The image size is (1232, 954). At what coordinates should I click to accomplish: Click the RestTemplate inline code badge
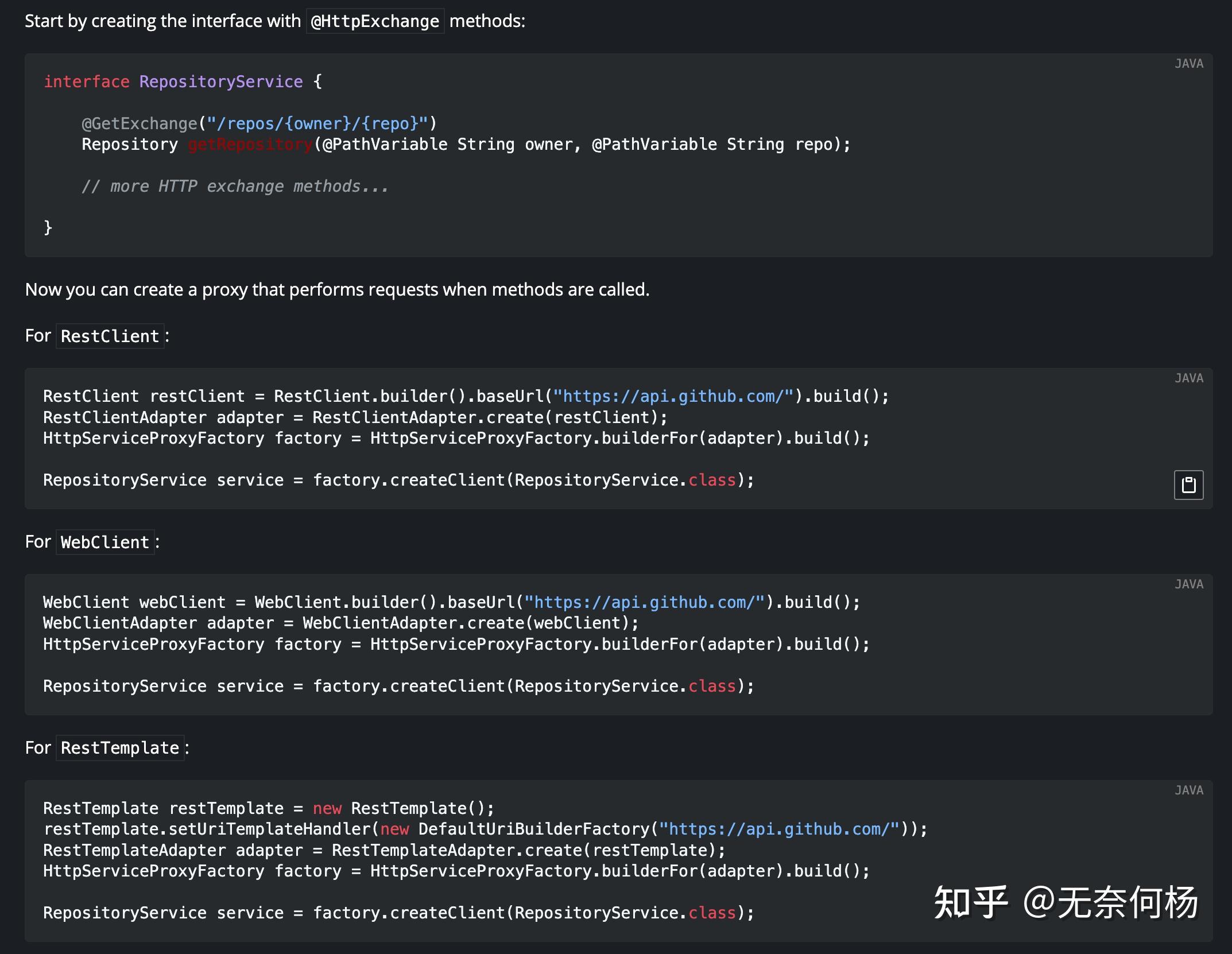pyautogui.click(x=120, y=747)
